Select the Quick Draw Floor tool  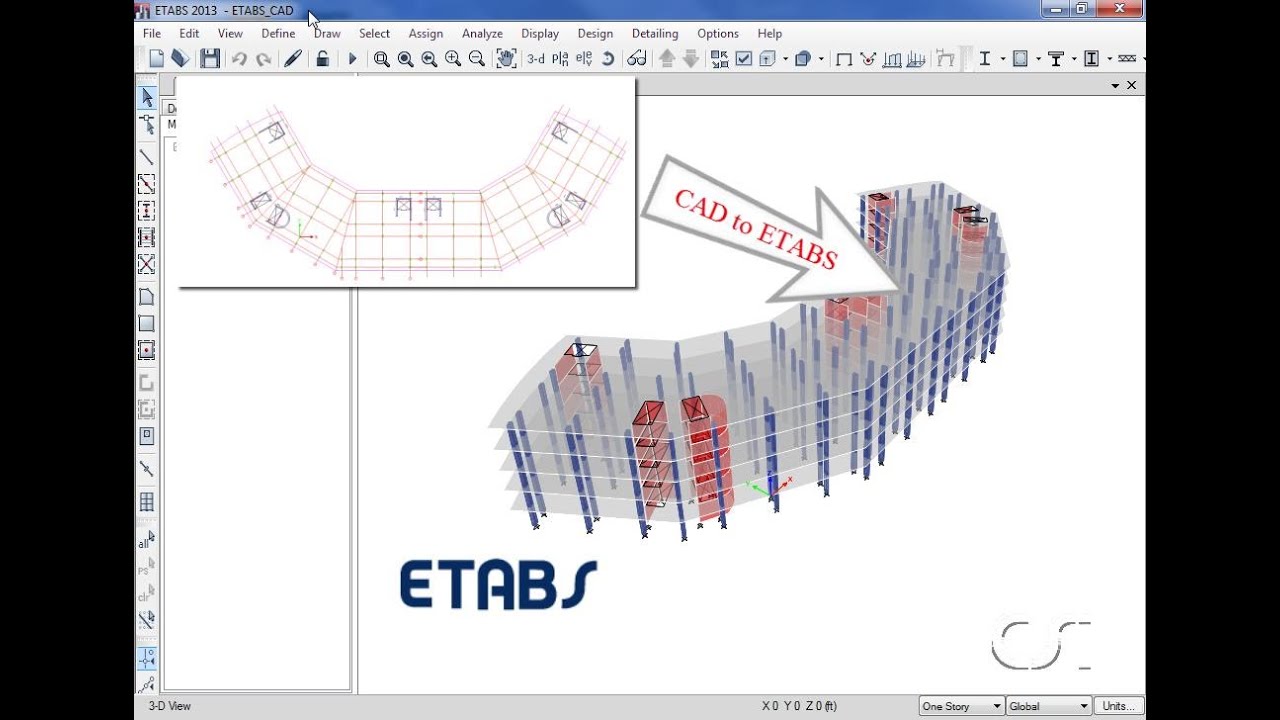click(147, 350)
